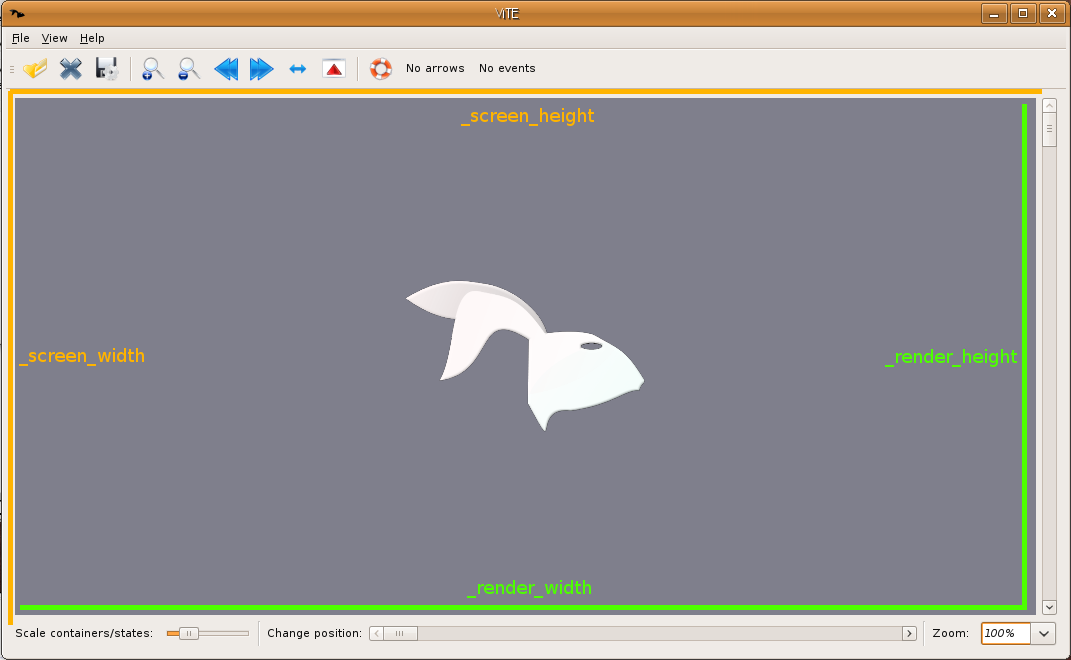The image size is (1071, 660).
Task: Click the zoom in magnifier icon
Action: tap(152, 69)
